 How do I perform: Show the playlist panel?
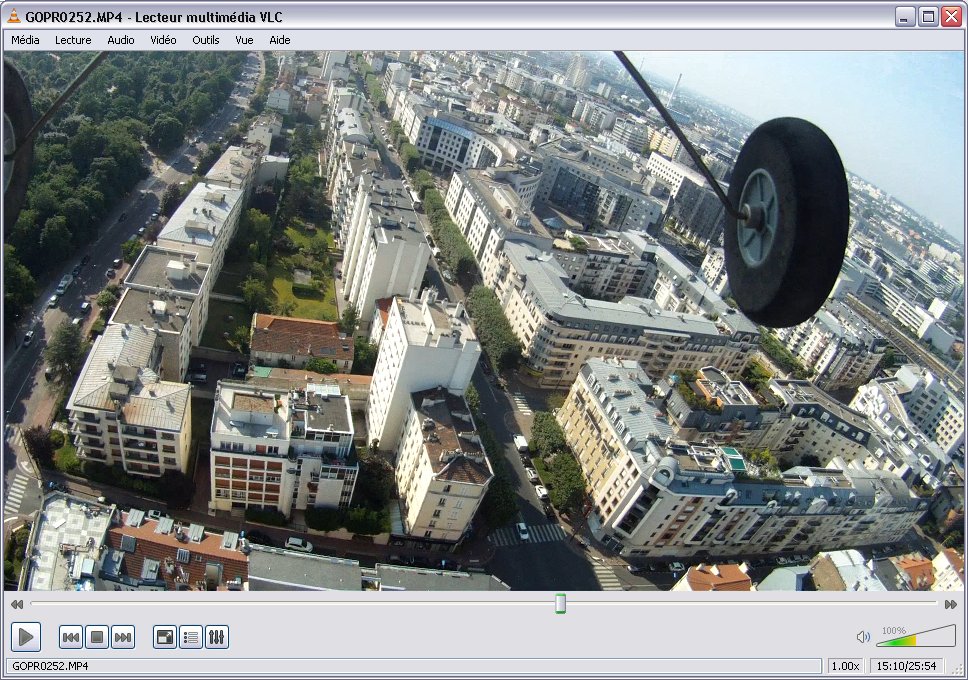click(191, 637)
